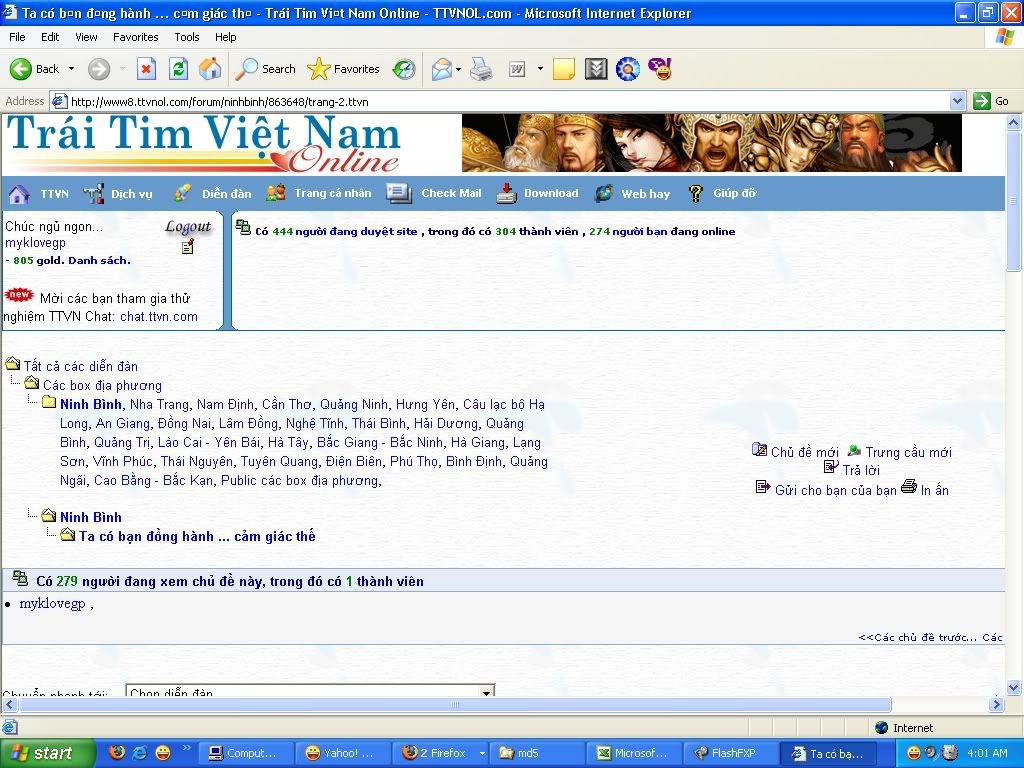Expand the Back button history dropdown arrow

[x=71, y=69]
